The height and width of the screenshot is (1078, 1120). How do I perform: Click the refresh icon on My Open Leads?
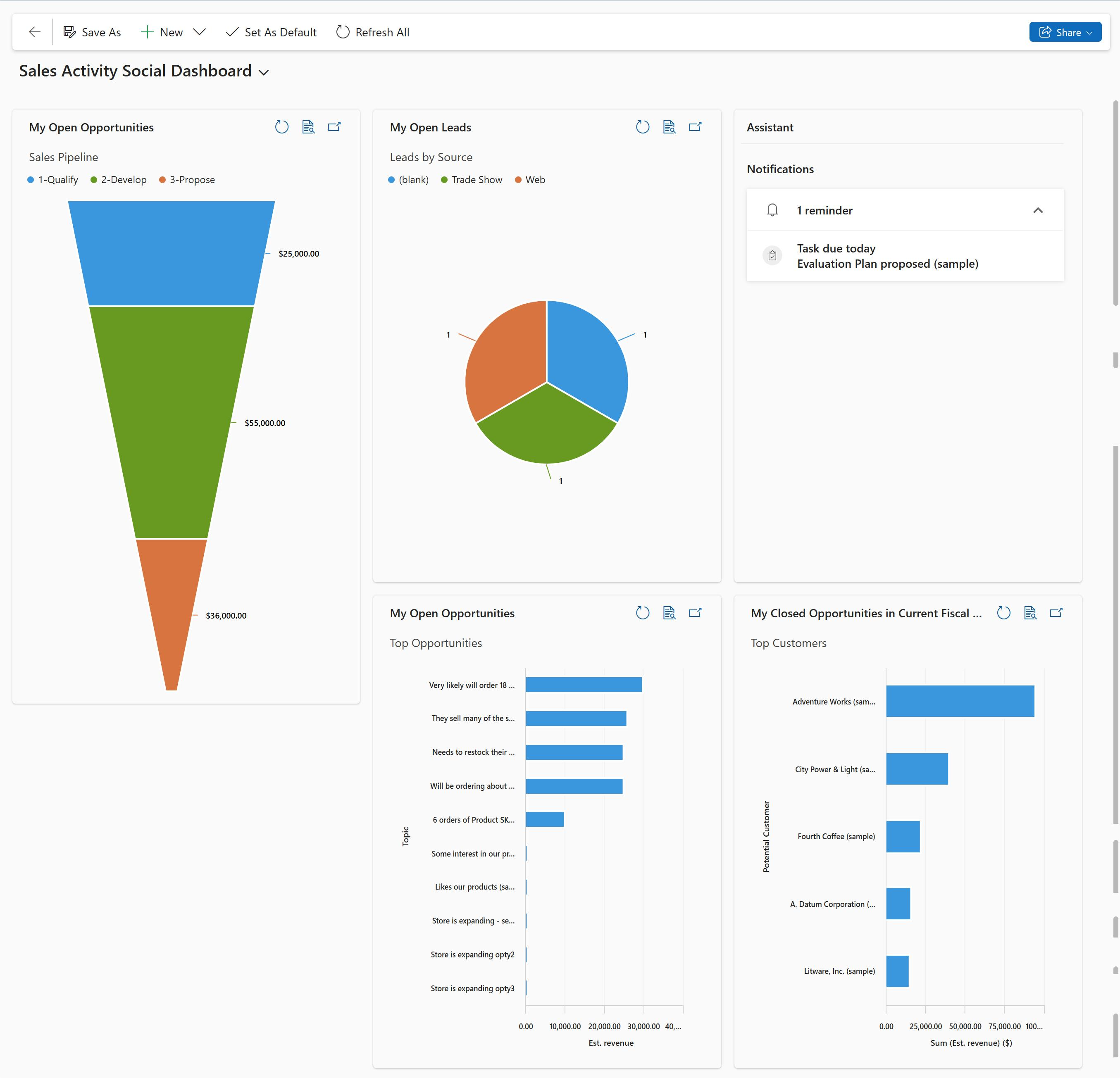coord(642,127)
